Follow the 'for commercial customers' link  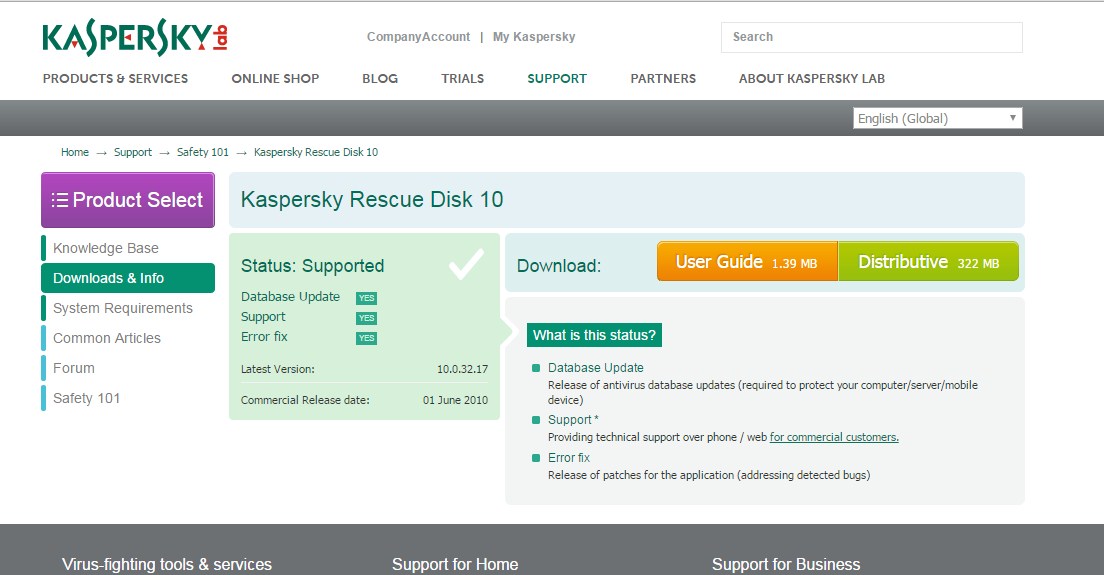tap(834, 437)
